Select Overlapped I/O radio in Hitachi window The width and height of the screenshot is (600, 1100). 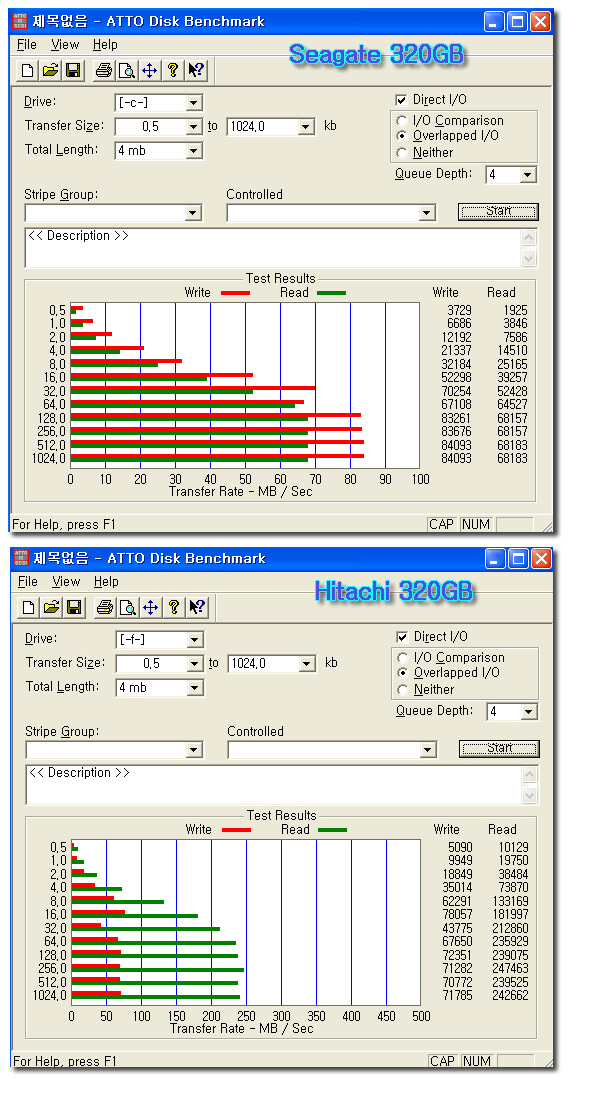point(403,673)
